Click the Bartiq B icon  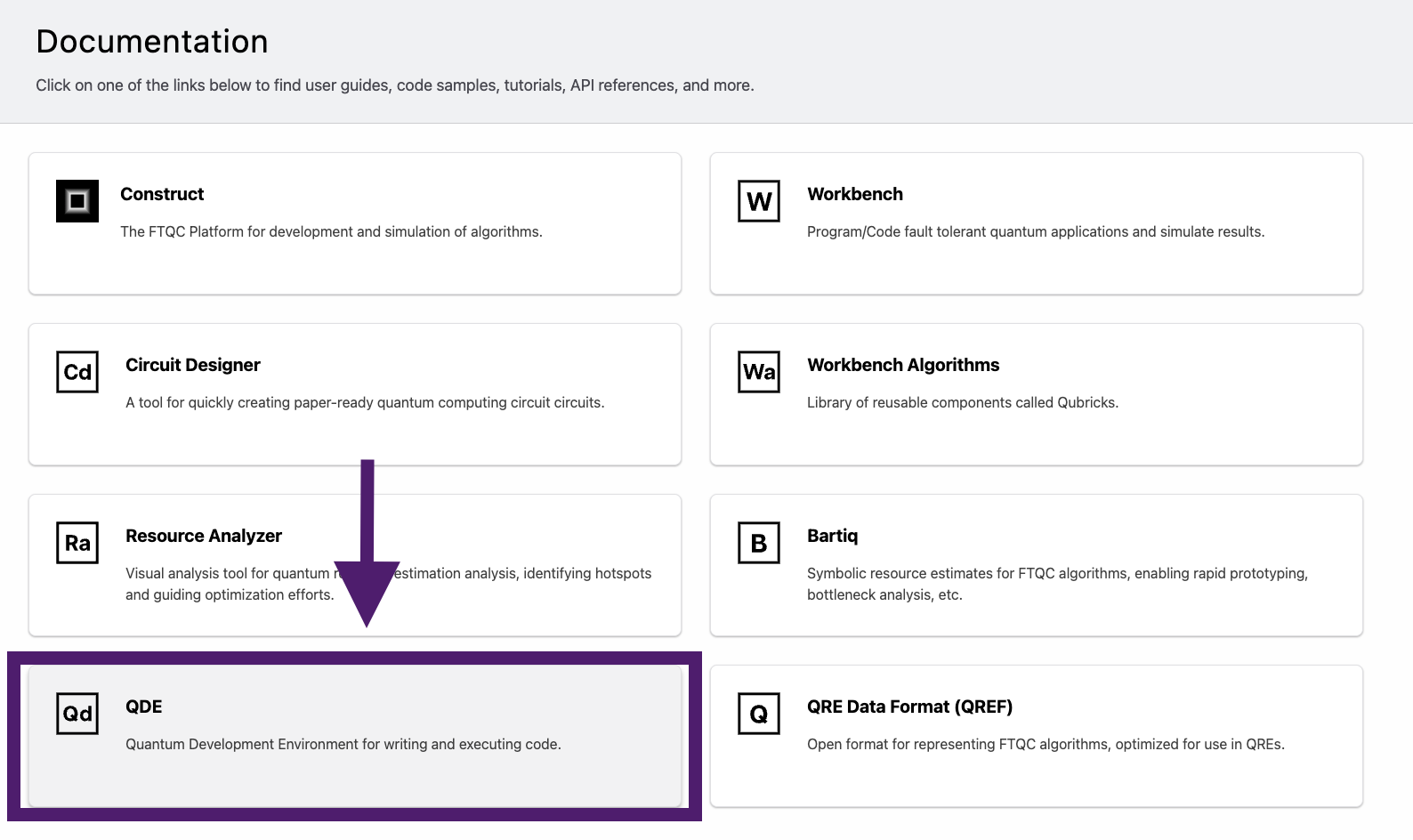coord(759,543)
